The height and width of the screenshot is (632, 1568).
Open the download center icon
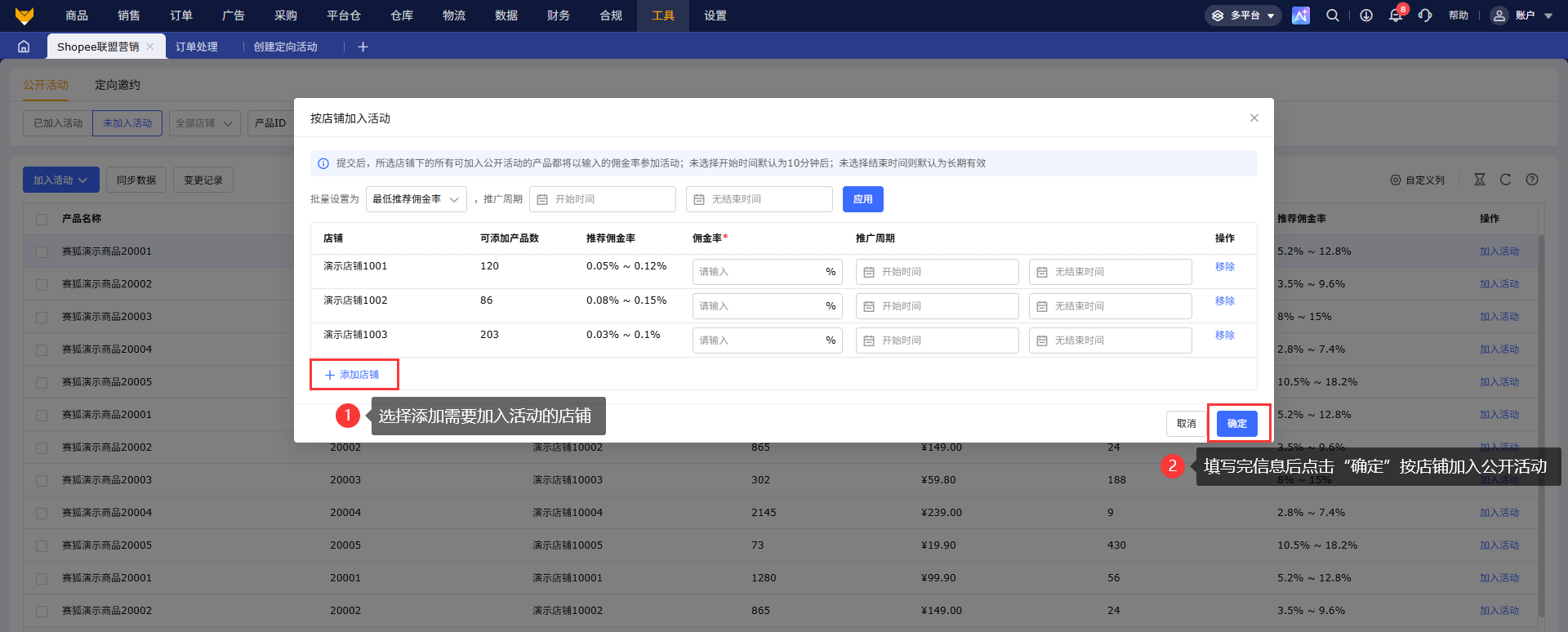tap(1366, 16)
